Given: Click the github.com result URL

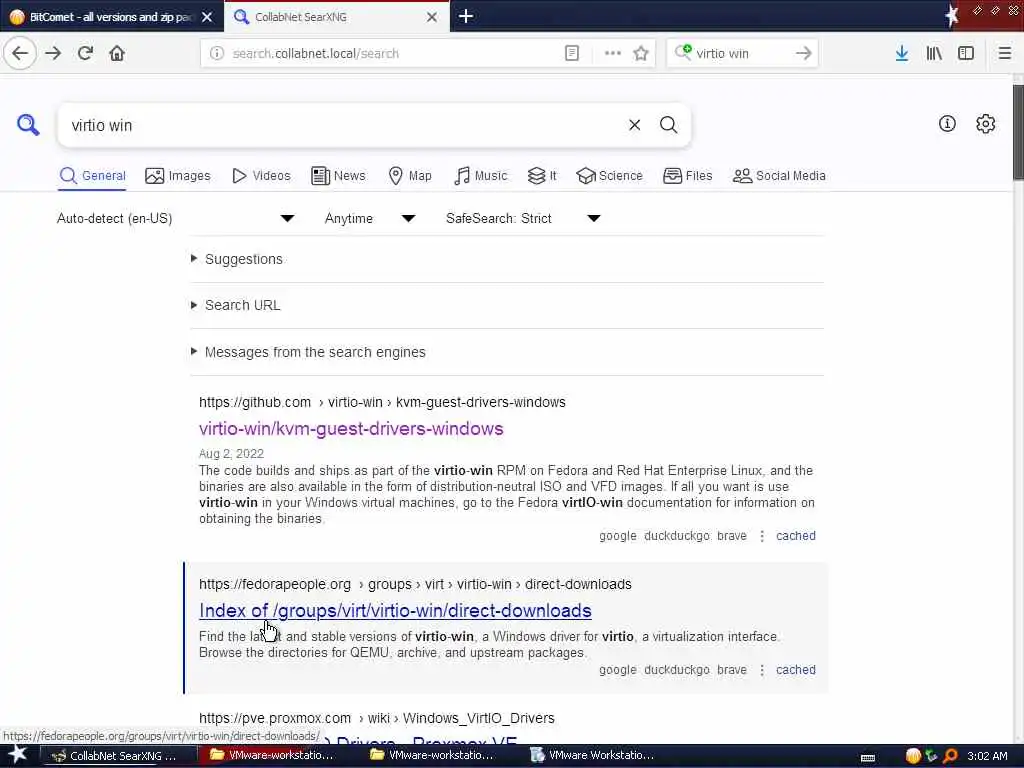Looking at the screenshot, I should [382, 402].
